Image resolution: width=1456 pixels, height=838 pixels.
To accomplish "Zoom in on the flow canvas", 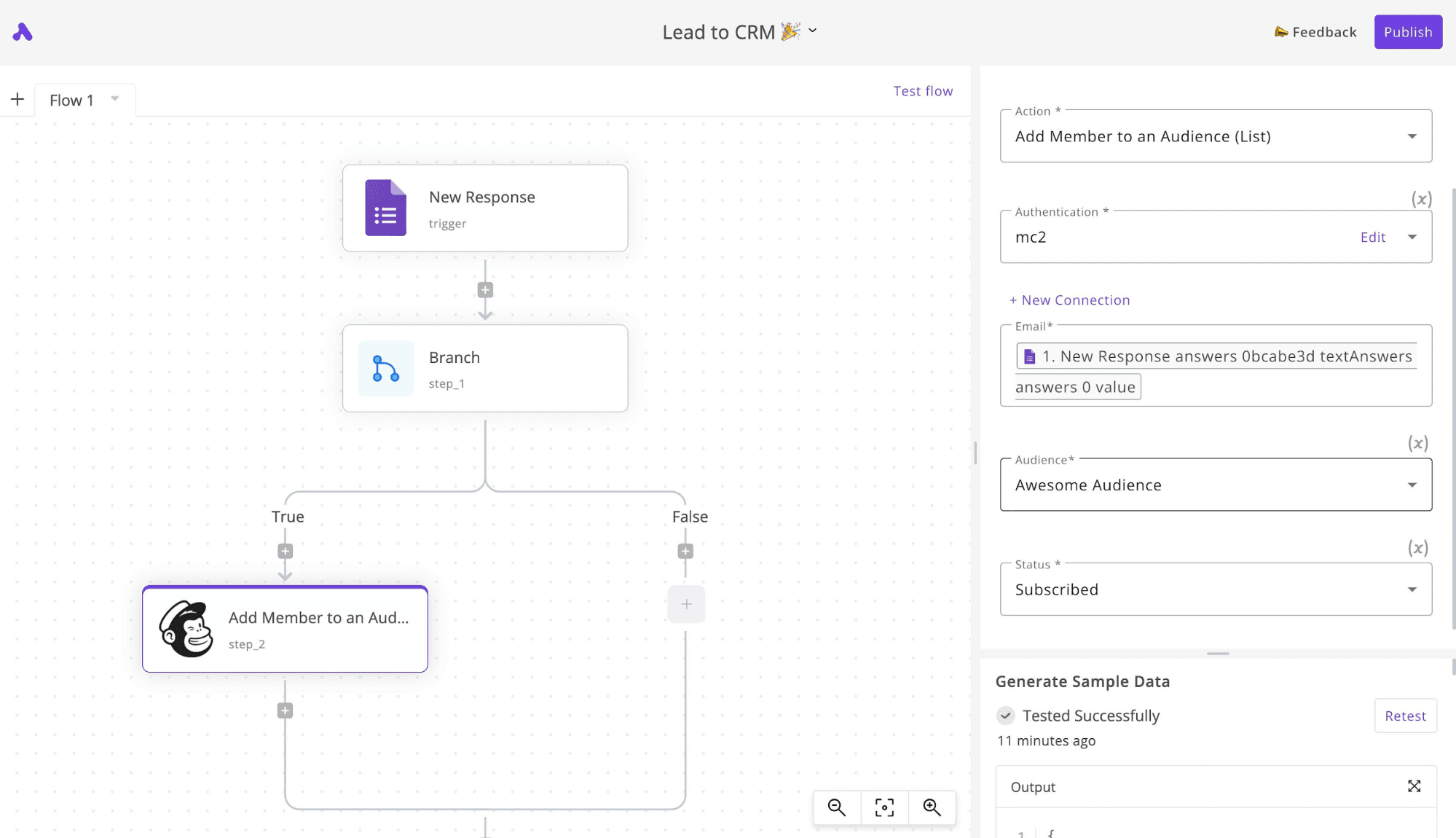I will (932, 807).
